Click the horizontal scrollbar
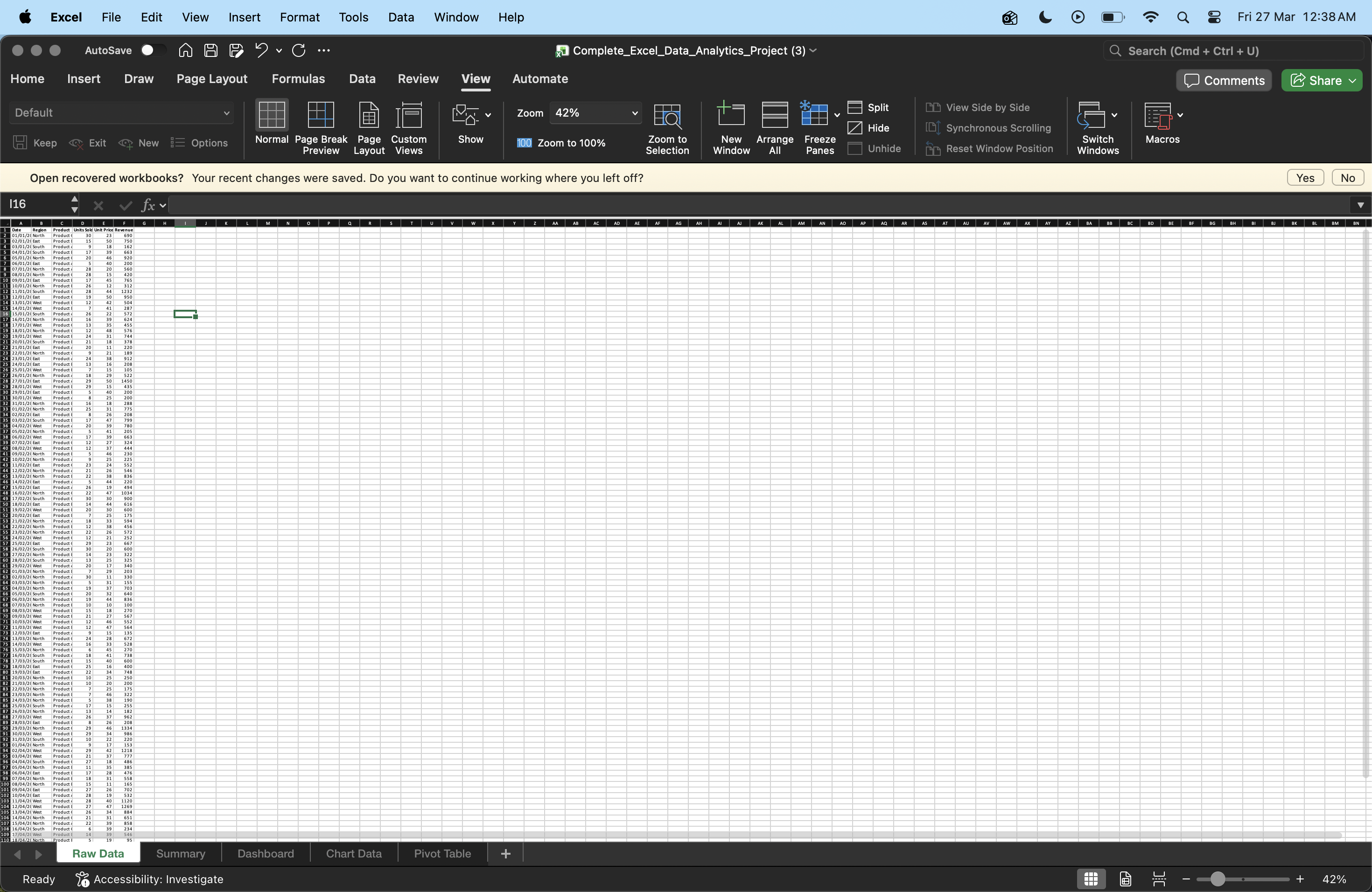The width and height of the screenshot is (1372, 892). (x=674, y=835)
